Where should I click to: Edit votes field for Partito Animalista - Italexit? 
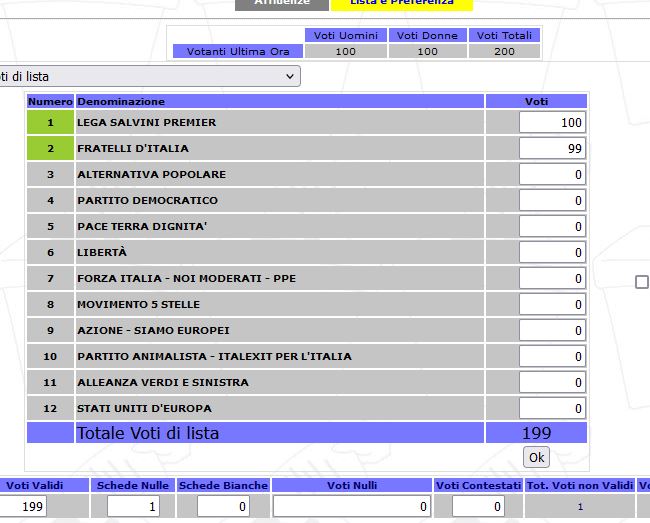(x=552, y=356)
